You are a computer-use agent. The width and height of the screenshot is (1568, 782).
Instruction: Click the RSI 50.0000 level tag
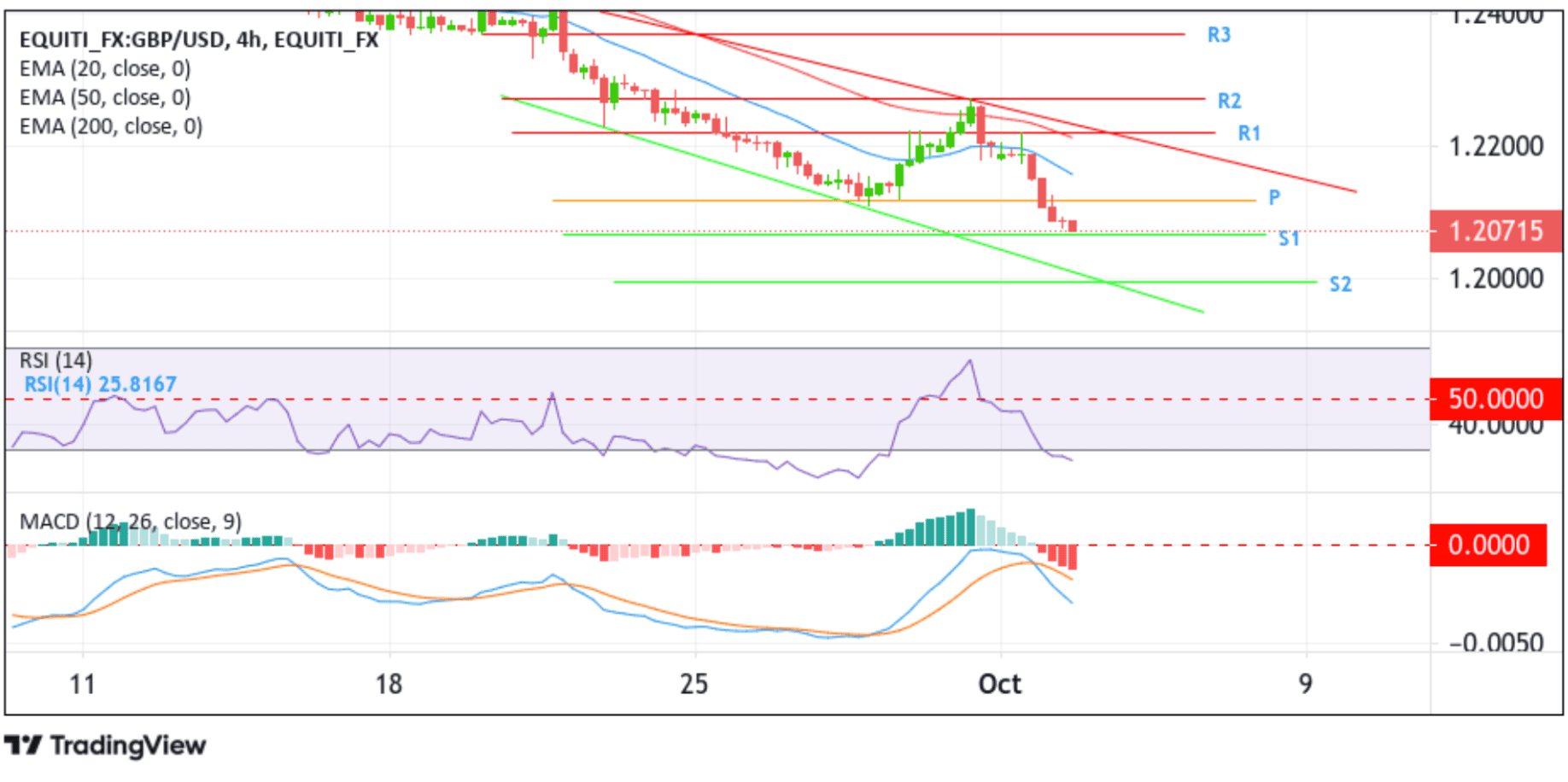tap(1495, 399)
